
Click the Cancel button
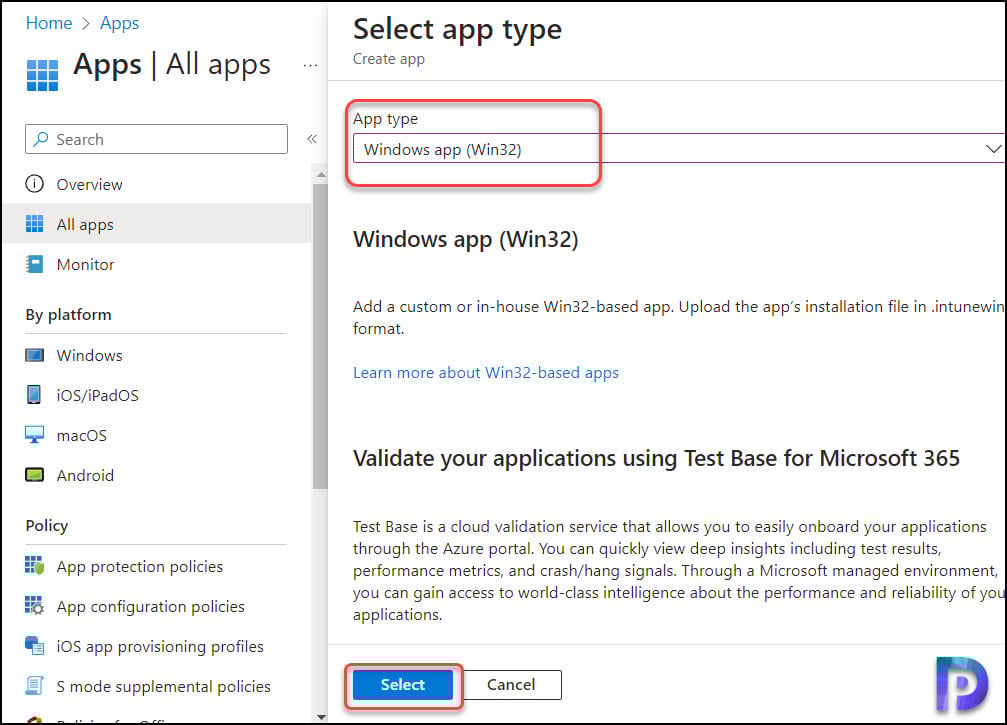[511, 685]
